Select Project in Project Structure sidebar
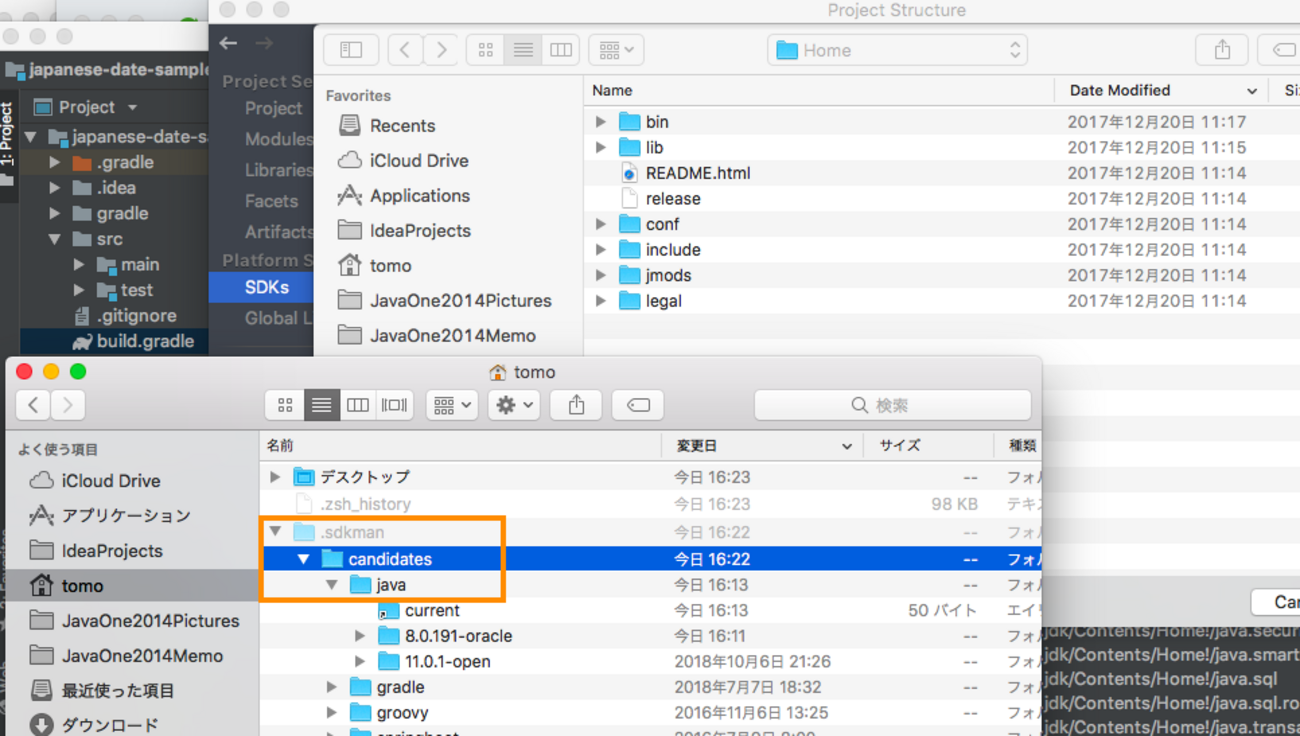This screenshot has width=1300, height=736. 273,109
